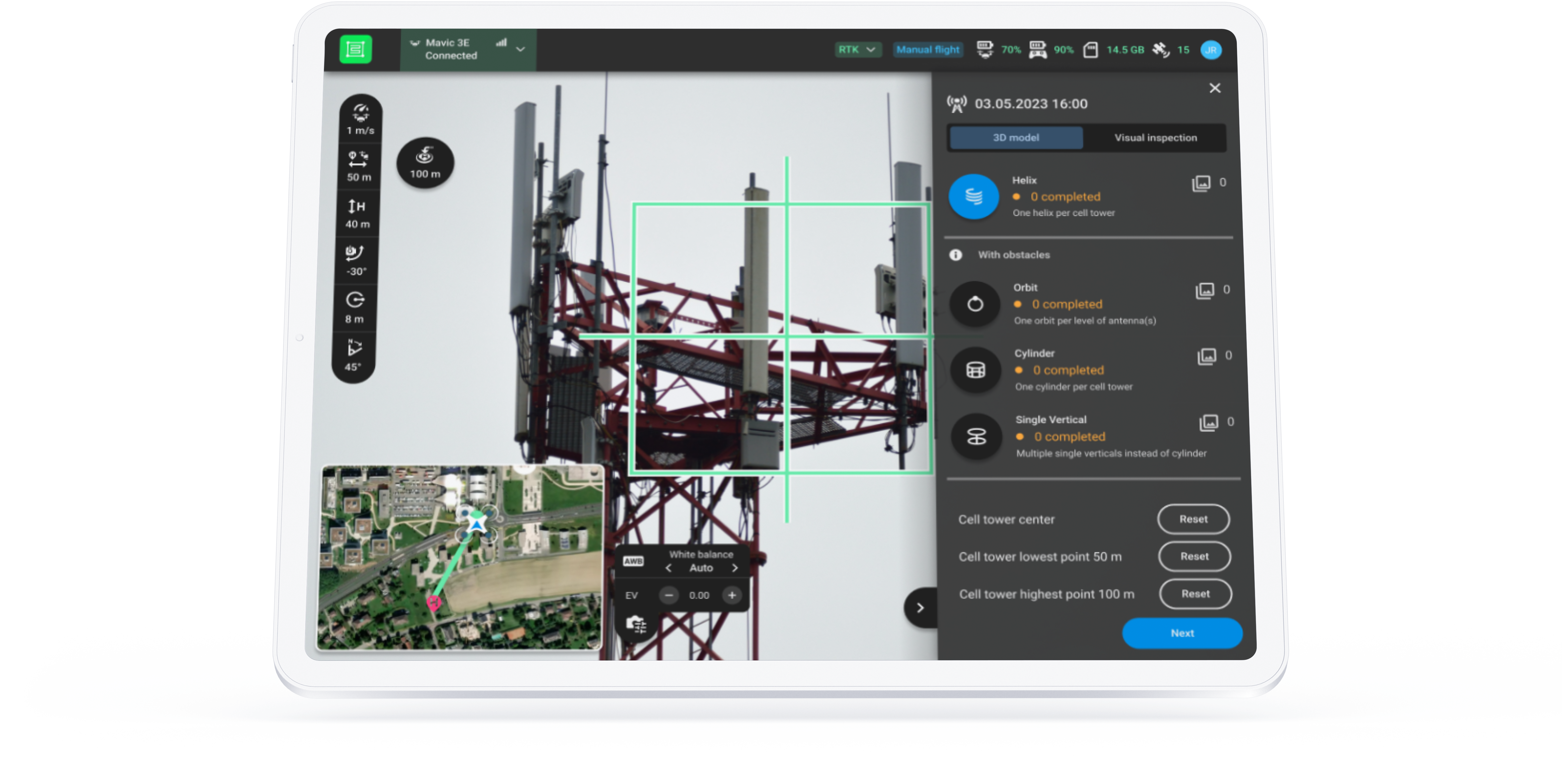Select the Cylinder flight pattern icon
Image resolution: width=1562 pixels, height=784 pixels.
978,371
